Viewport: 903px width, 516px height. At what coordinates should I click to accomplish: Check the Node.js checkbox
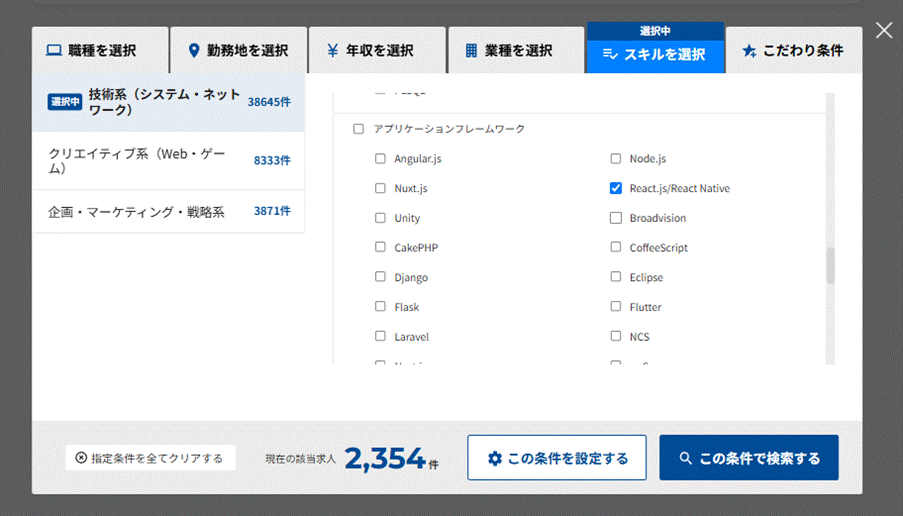[616, 158]
